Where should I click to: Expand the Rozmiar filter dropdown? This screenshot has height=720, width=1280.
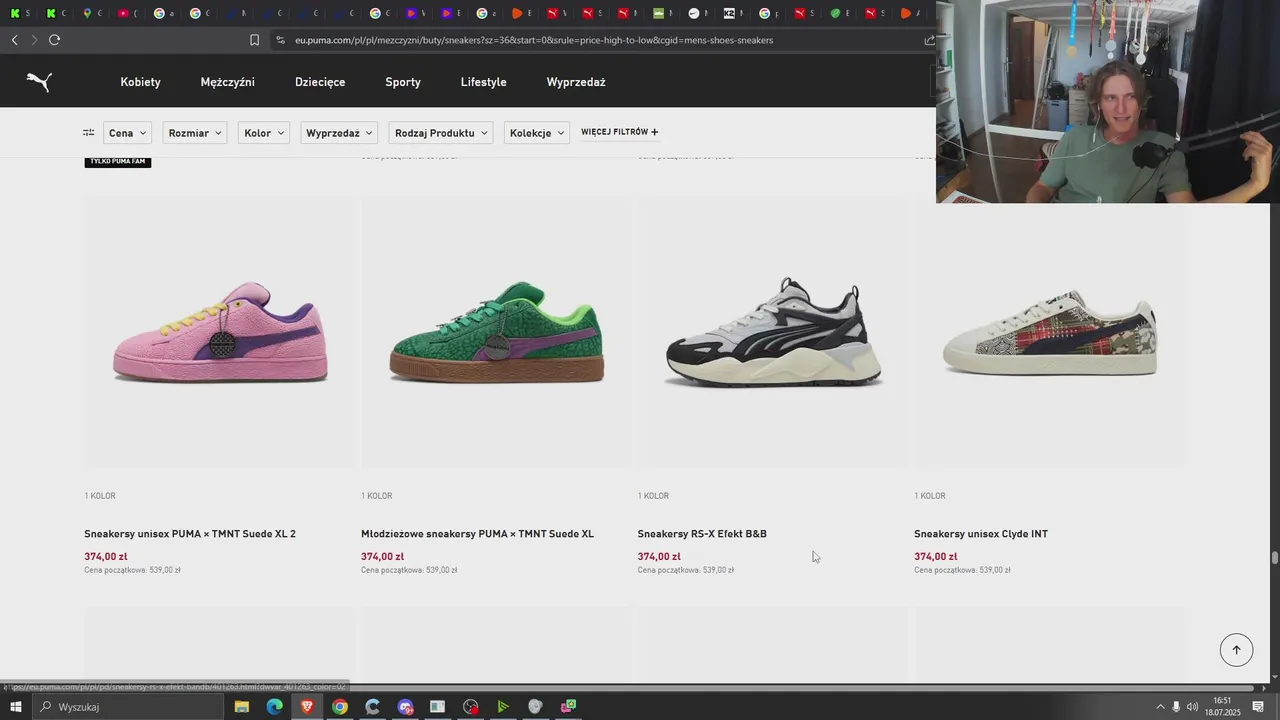[195, 133]
